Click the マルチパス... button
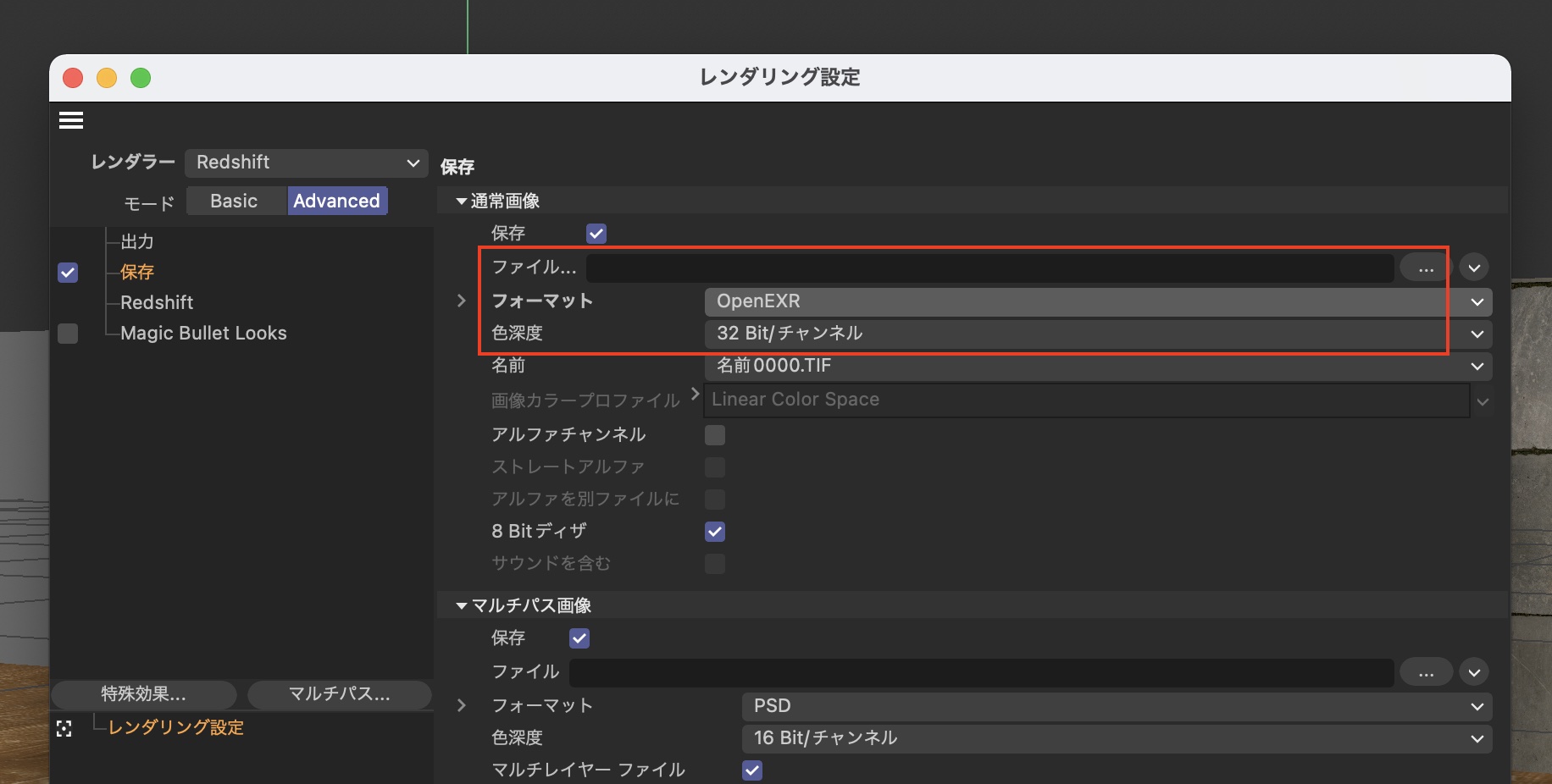Viewport: 1552px width, 784px height. click(x=339, y=695)
